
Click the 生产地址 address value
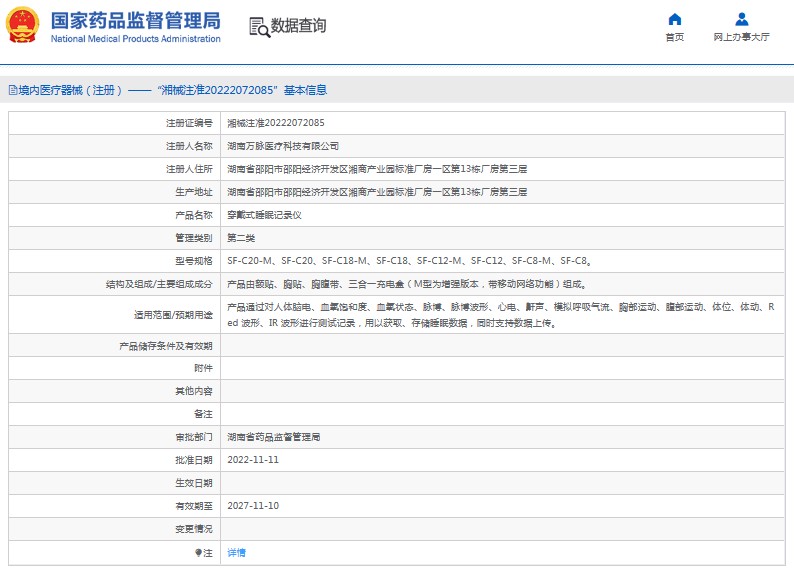coord(377,192)
